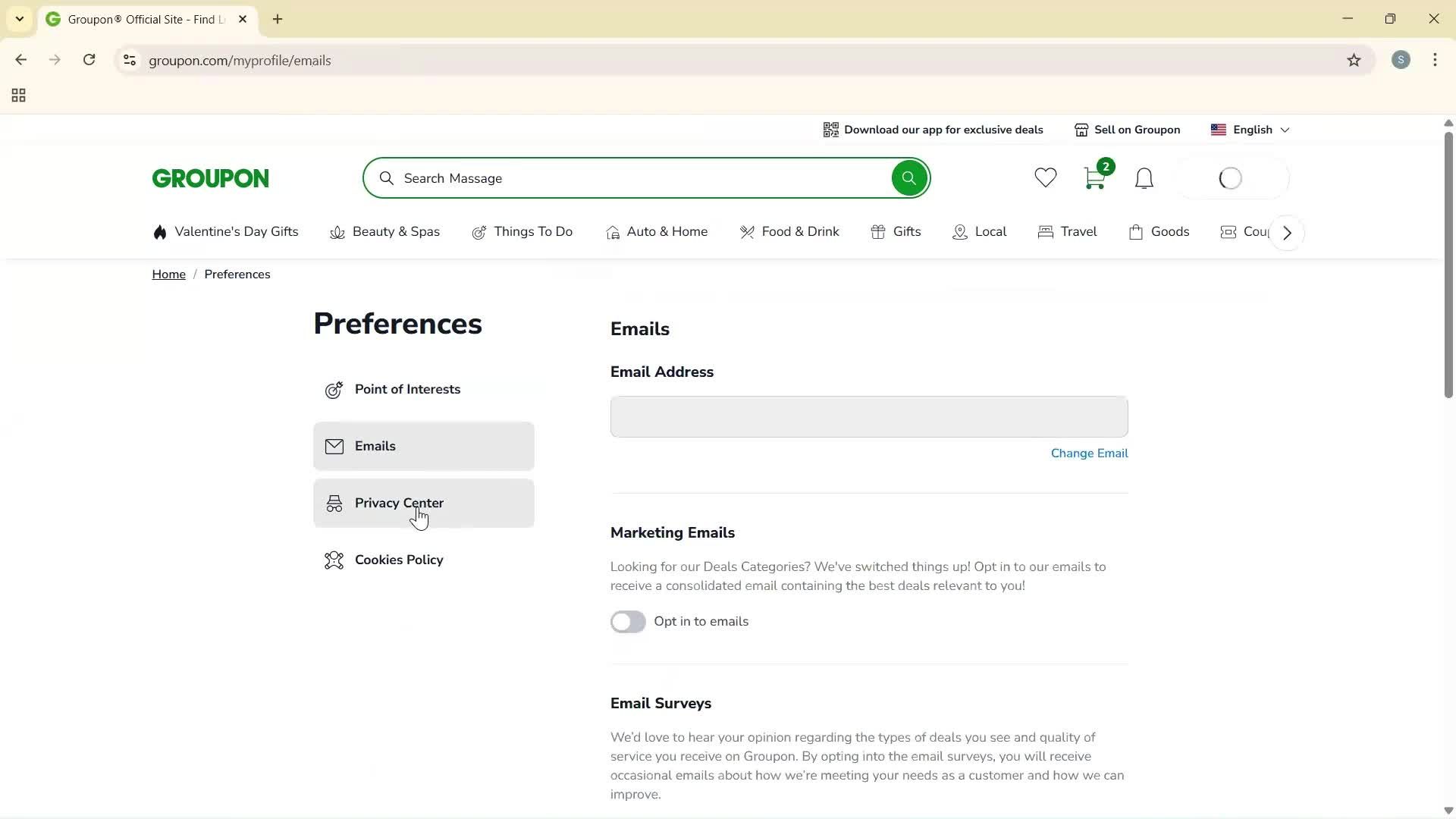
Task: Click the Change Email link
Action: pyautogui.click(x=1089, y=453)
